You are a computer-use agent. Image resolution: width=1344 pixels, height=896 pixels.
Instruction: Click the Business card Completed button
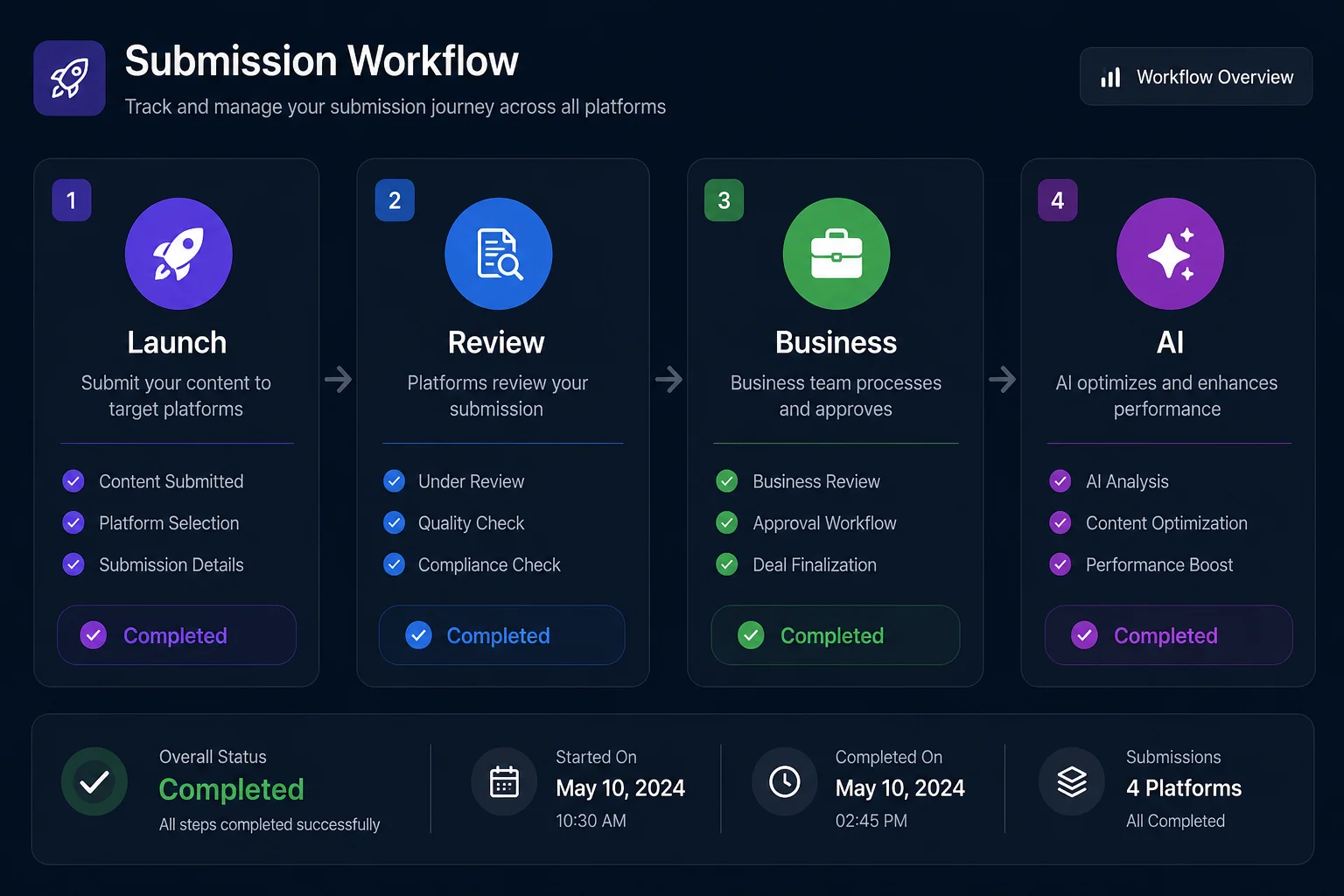(836, 635)
